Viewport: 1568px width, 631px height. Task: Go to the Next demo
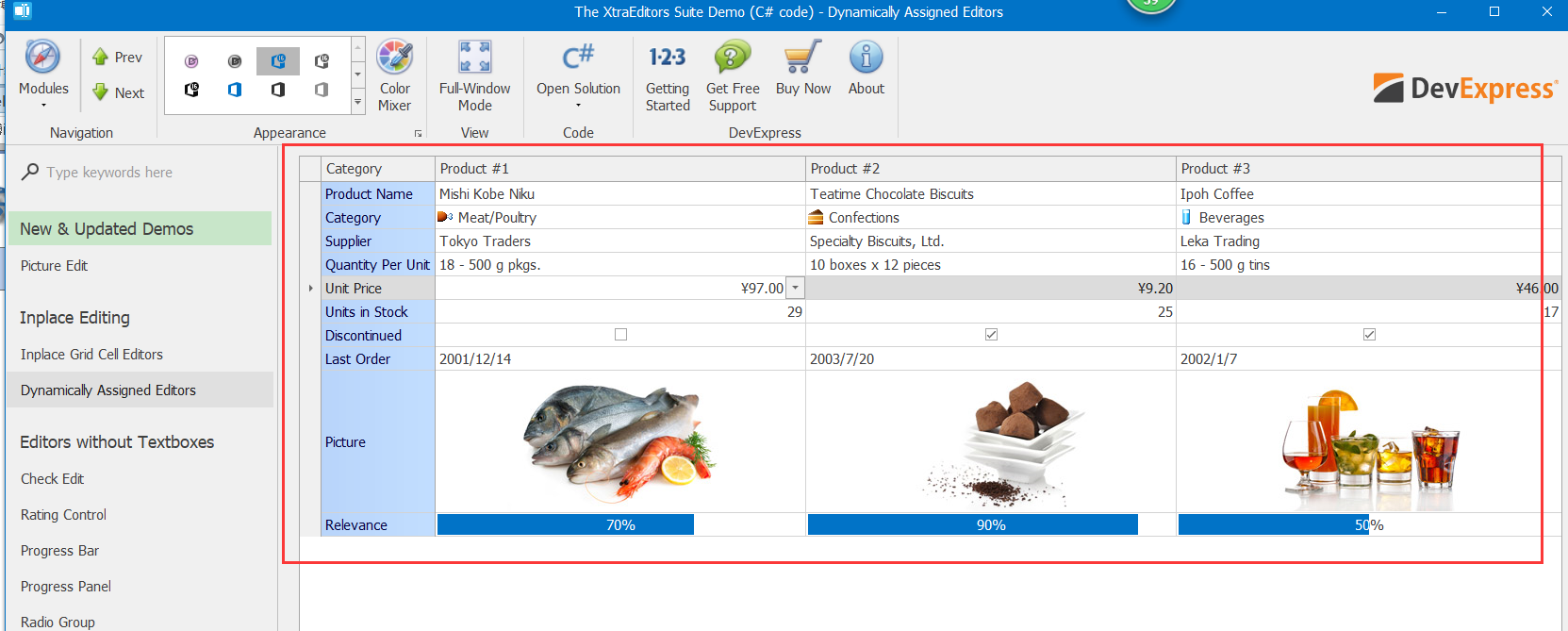click(118, 92)
